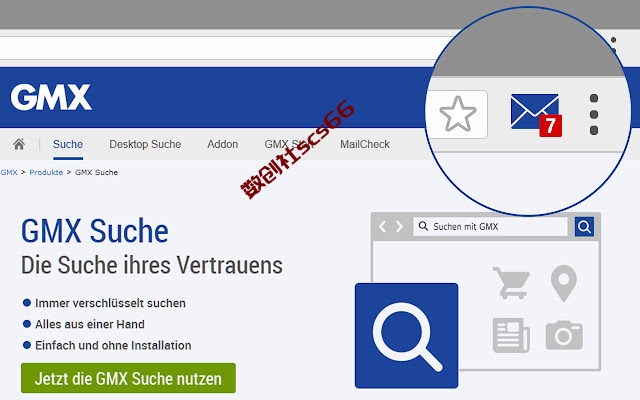Viewport: 640px width, 400px height.
Task: Click the blue search button beside Suchen mit GMX
Action: pyautogui.click(x=584, y=227)
